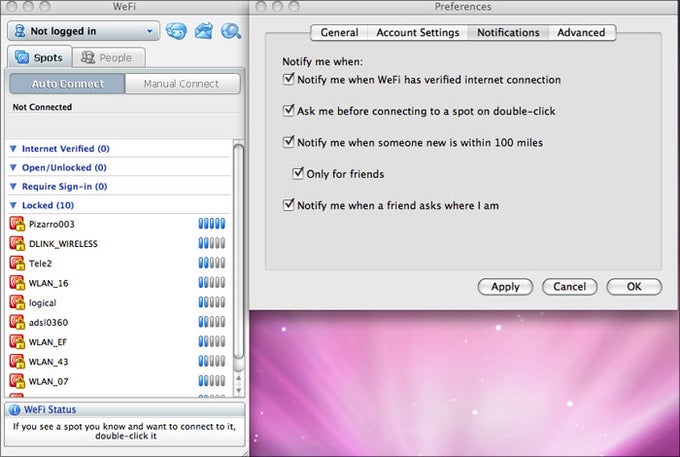Open the General preferences tab

click(339, 33)
